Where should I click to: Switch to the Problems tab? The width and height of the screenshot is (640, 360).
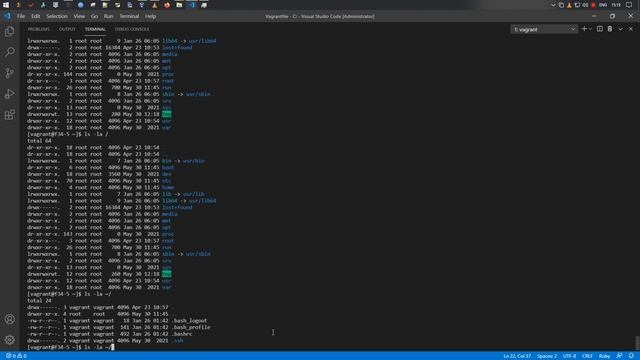tap(38, 29)
